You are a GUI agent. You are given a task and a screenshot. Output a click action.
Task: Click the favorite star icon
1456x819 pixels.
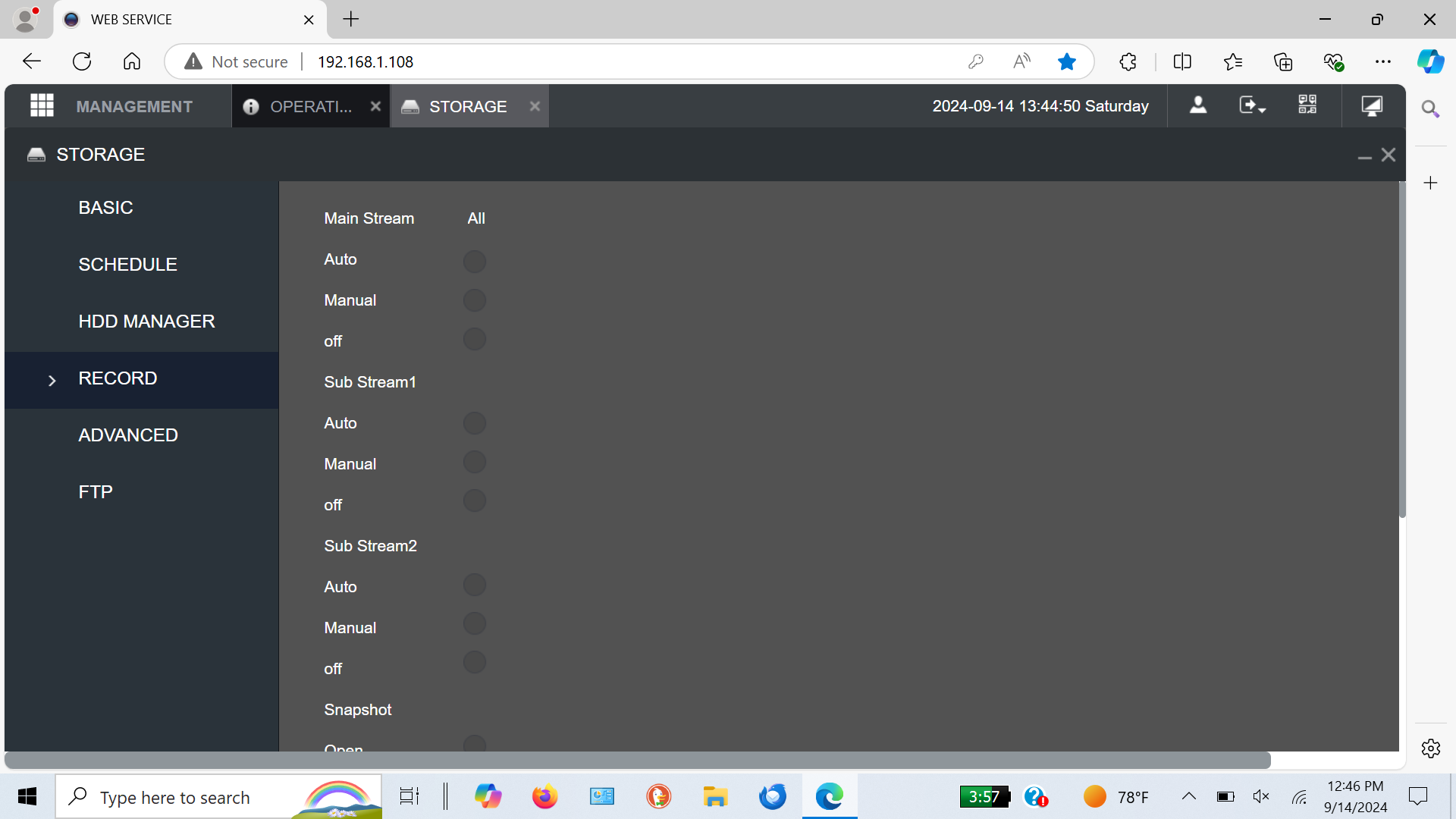(1066, 61)
